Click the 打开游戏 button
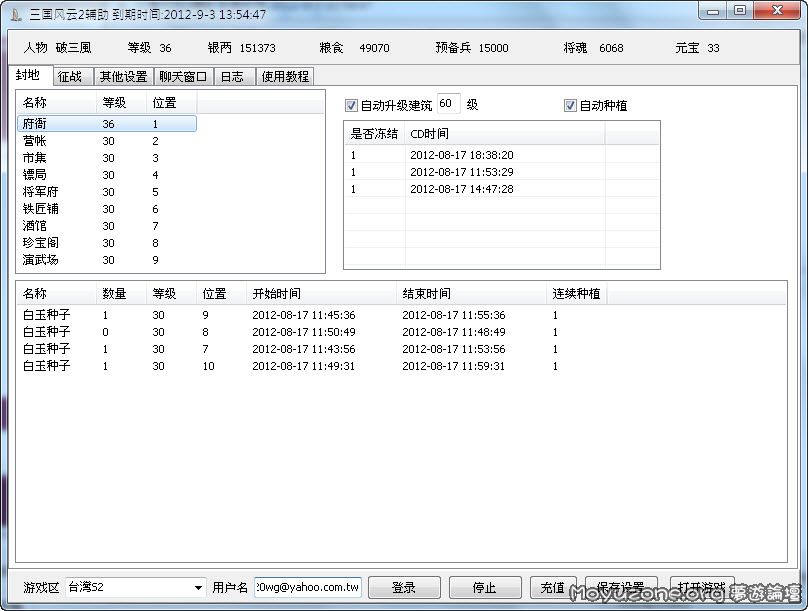The height and width of the screenshot is (611, 808). pyautogui.click(x=701, y=587)
